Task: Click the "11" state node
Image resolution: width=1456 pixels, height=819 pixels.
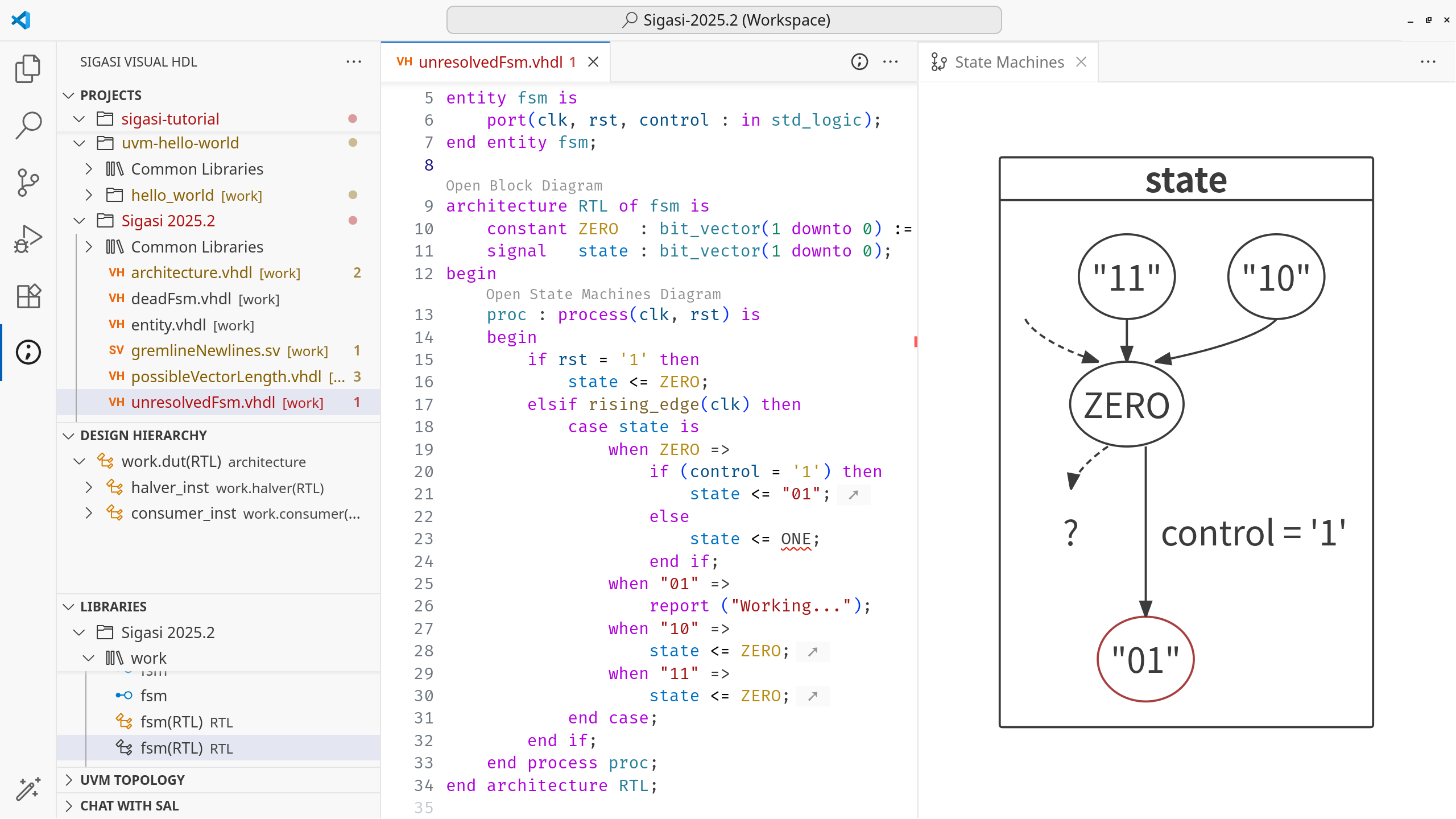Action: tap(1127, 277)
